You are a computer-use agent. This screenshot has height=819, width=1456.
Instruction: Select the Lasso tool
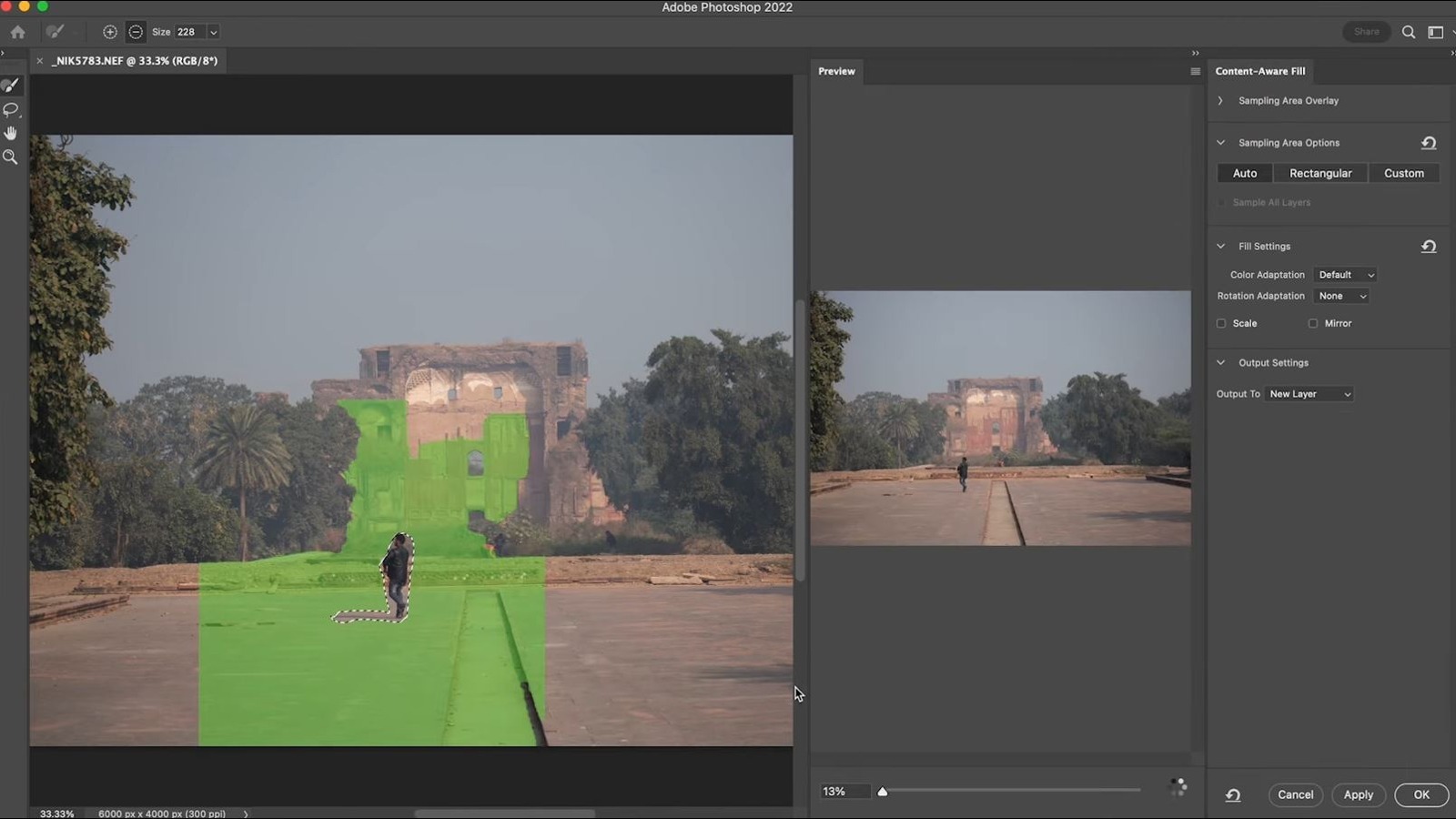[11, 109]
